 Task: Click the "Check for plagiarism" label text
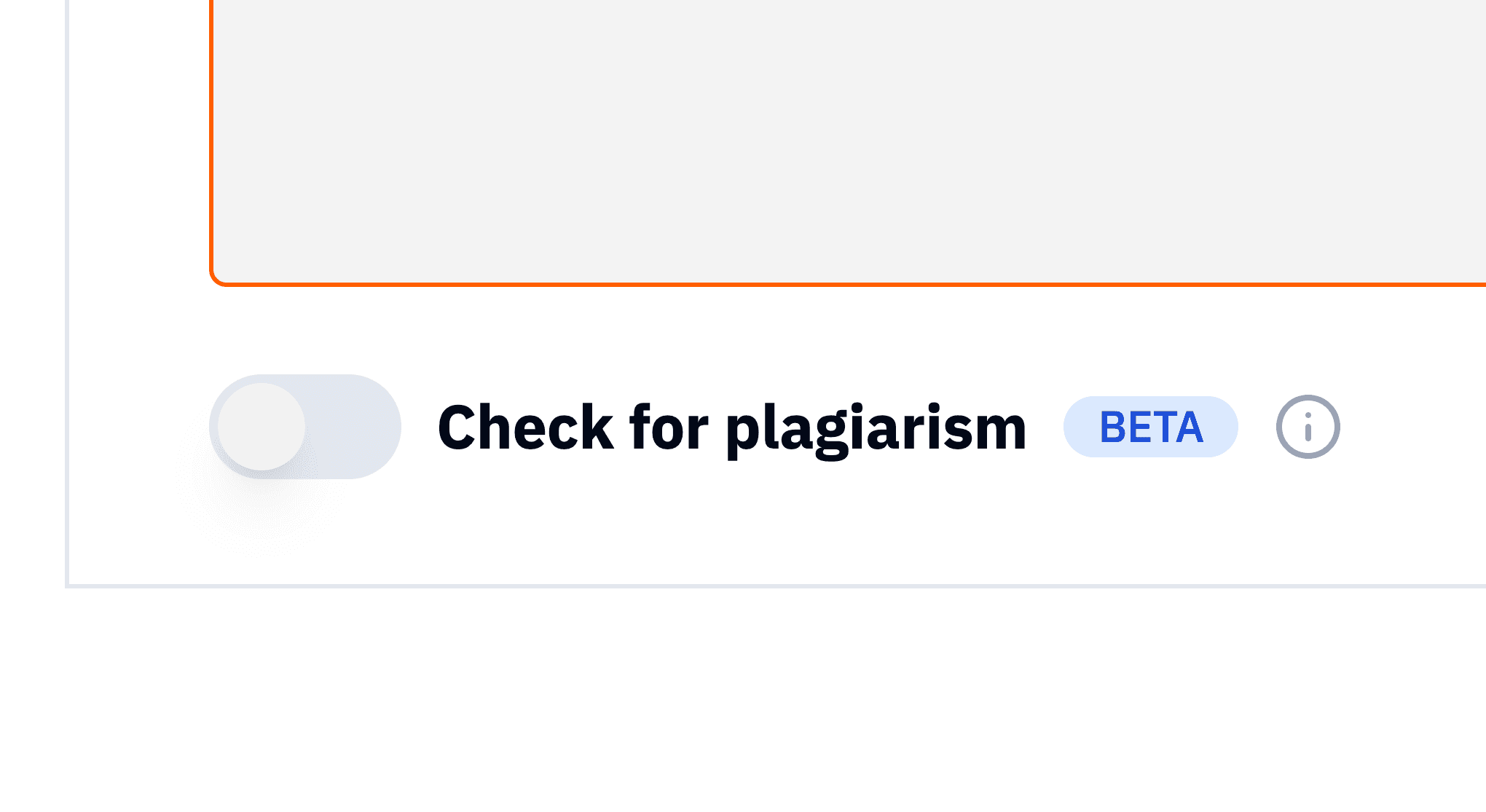point(731,428)
